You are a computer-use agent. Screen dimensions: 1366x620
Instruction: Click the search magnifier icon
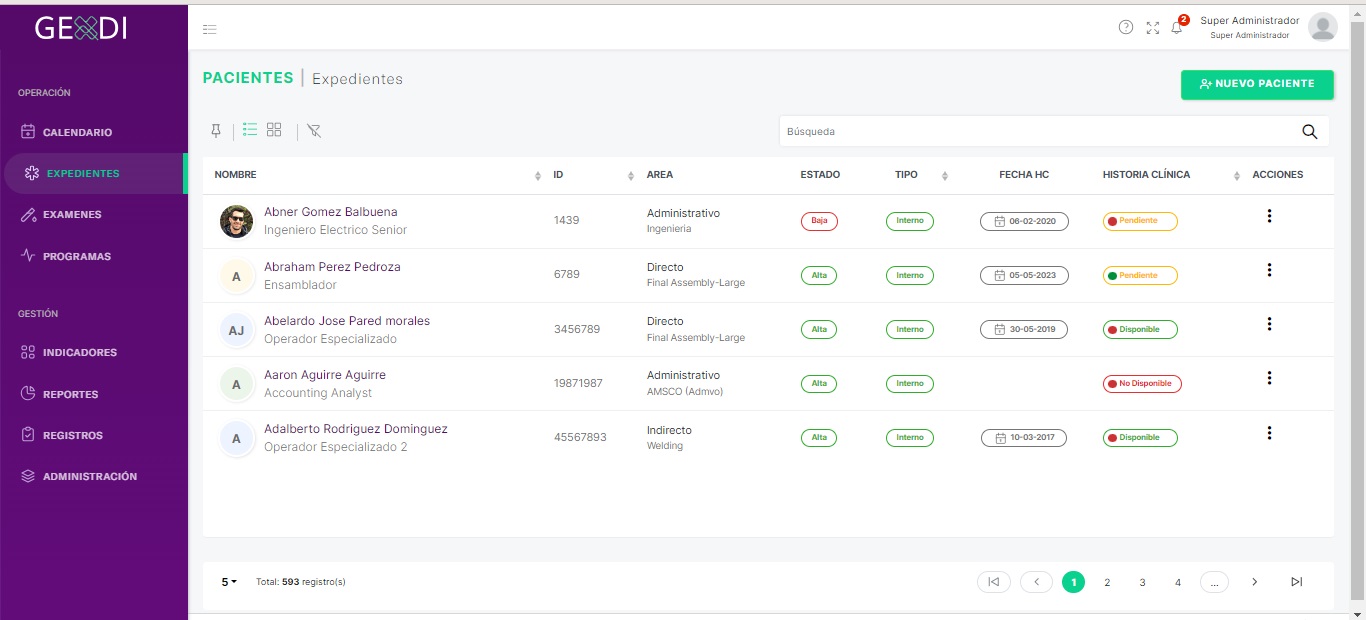click(1309, 131)
